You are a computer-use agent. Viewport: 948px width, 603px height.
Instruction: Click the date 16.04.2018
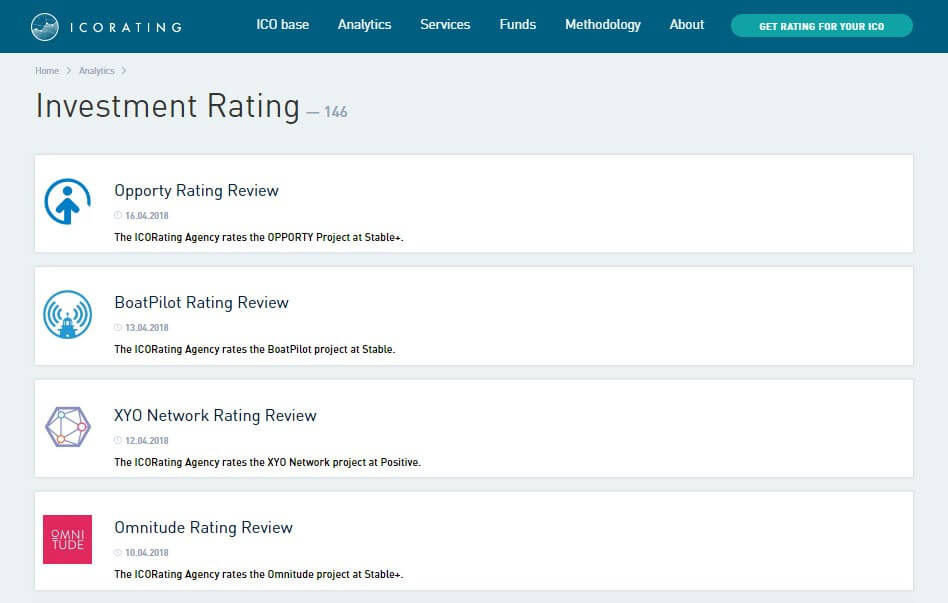coord(147,216)
